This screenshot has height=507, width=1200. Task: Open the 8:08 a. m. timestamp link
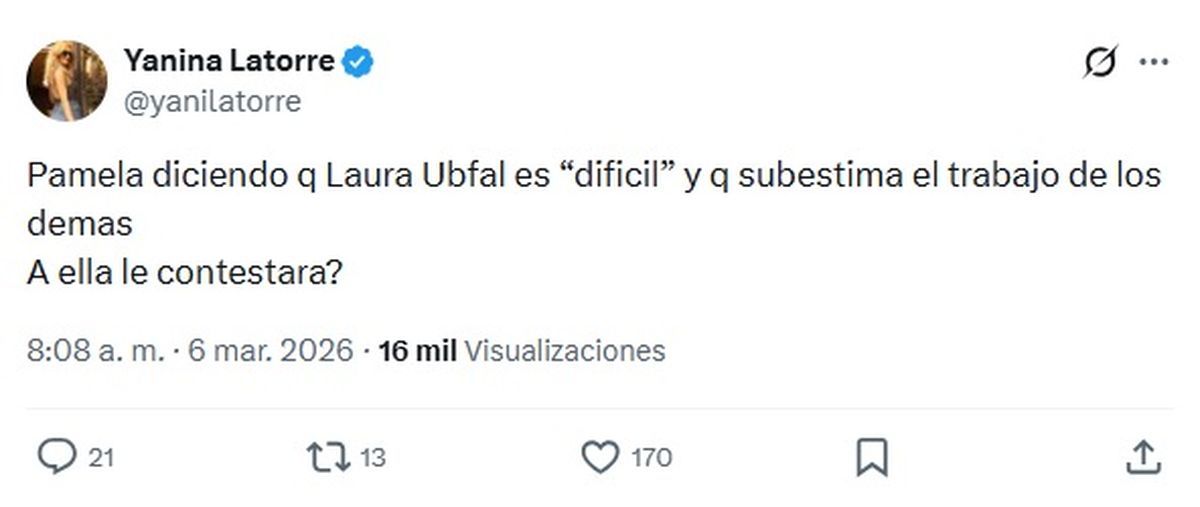[x=96, y=351]
